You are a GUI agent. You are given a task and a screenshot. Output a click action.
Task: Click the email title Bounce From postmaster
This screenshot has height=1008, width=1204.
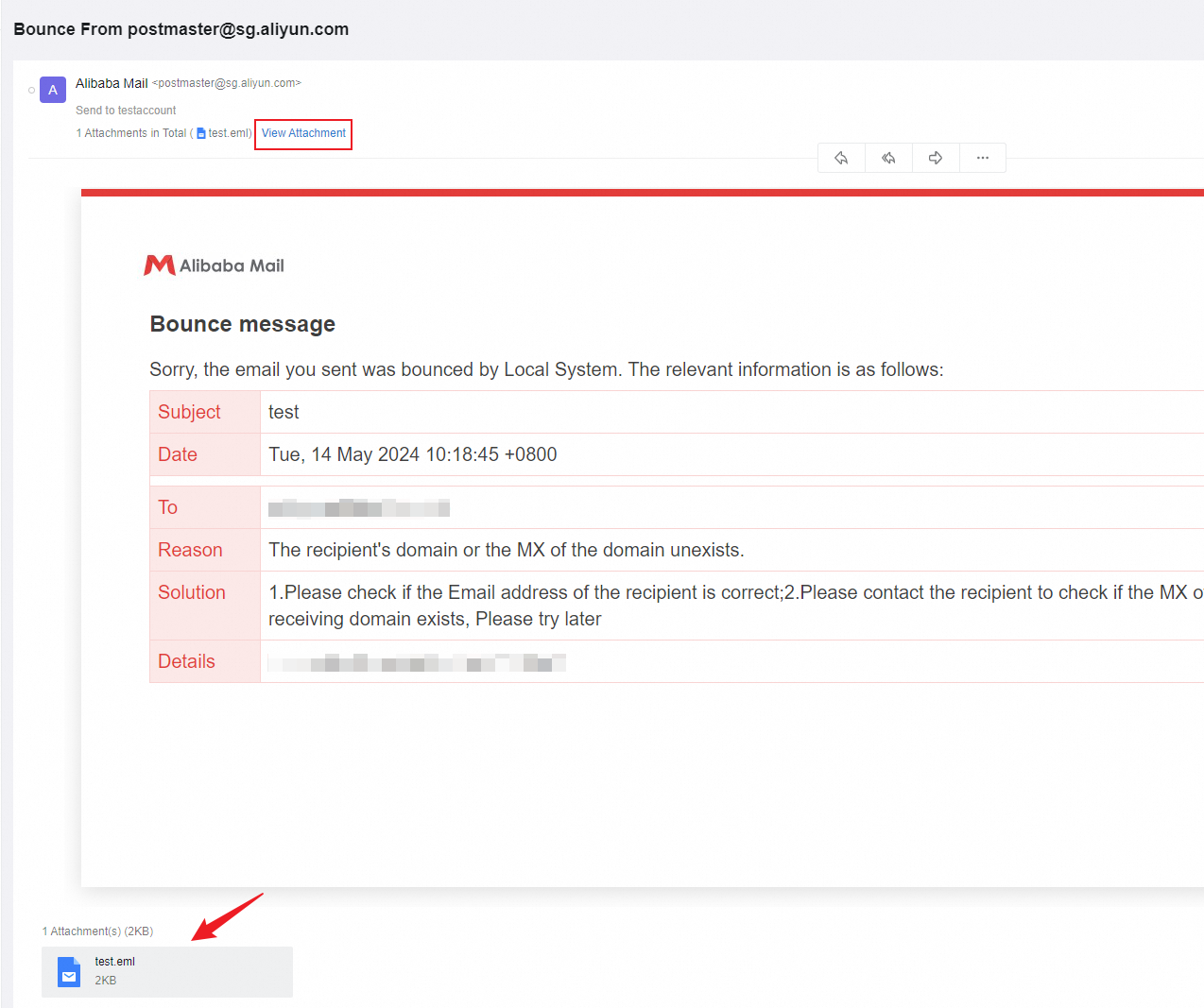(181, 29)
